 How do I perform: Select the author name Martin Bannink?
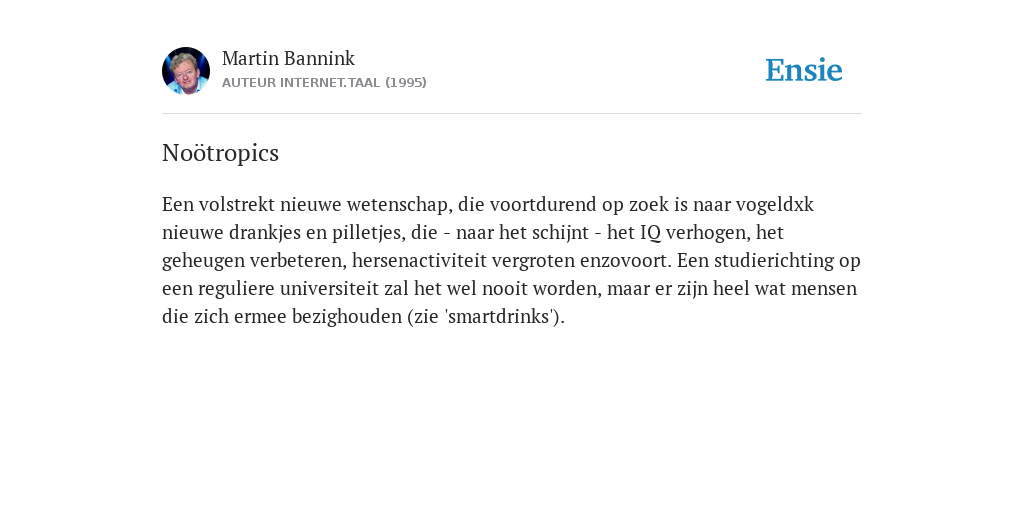tap(288, 58)
